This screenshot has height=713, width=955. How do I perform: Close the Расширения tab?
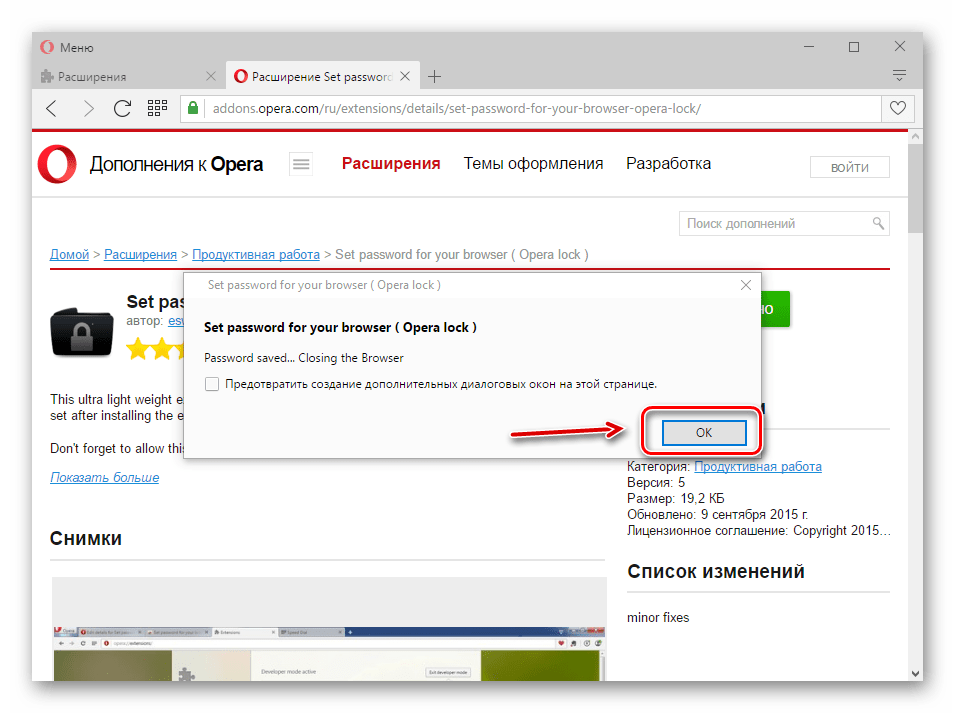tap(211, 76)
